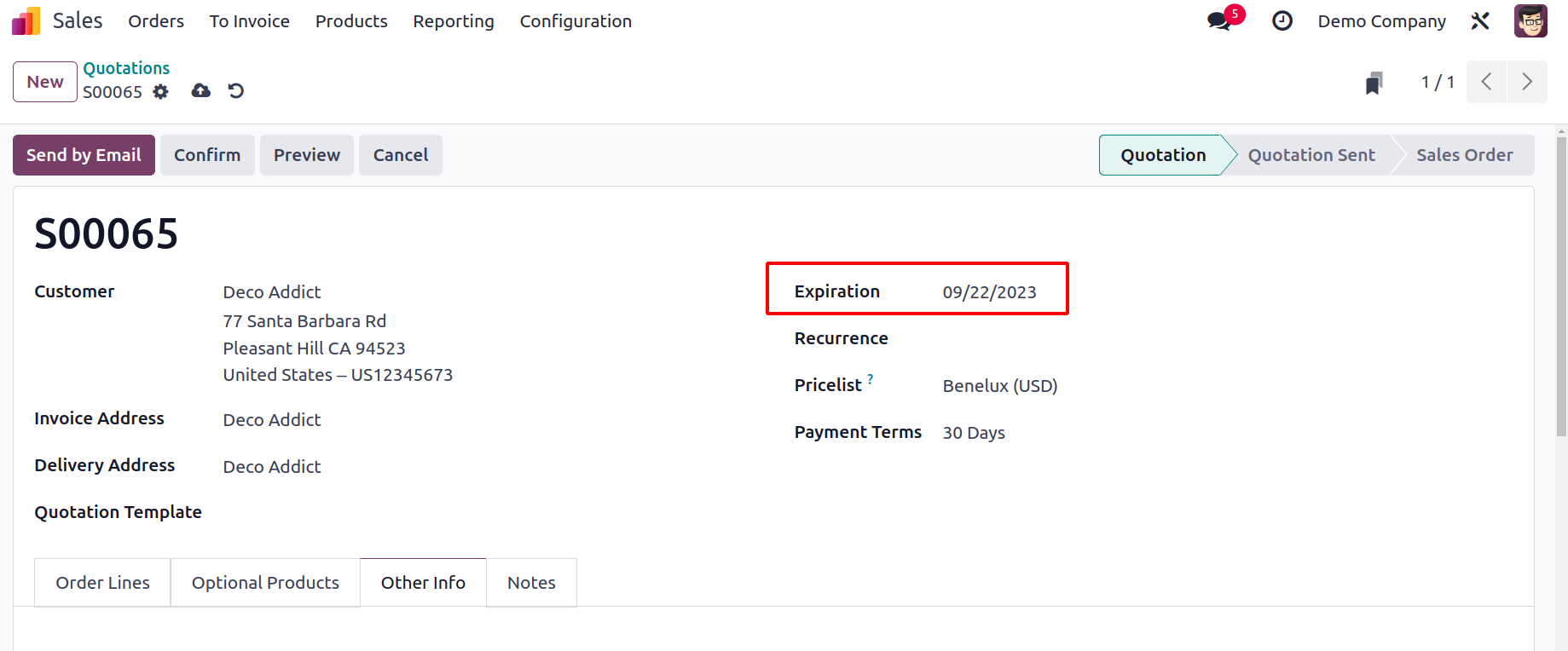Viewport: 1568px width, 651px height.
Task: Open the debug tools wrench icon
Action: 1480,21
